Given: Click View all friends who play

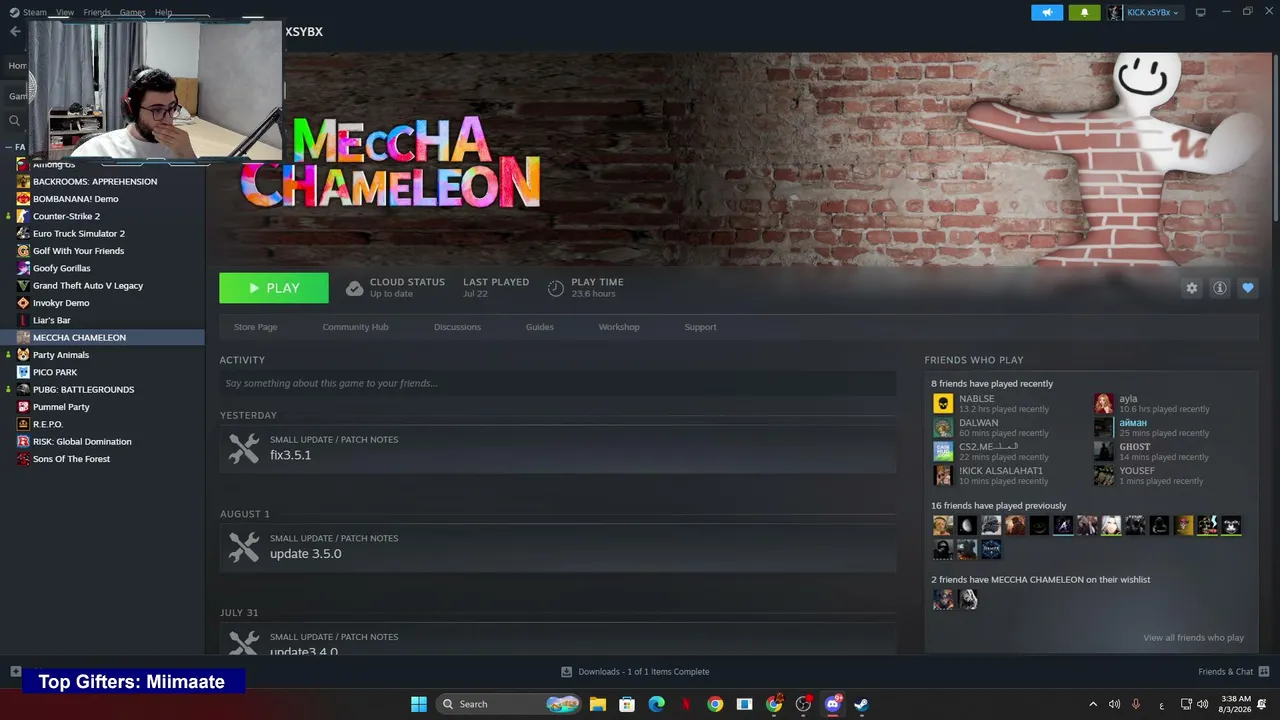Looking at the screenshot, I should point(1193,638).
